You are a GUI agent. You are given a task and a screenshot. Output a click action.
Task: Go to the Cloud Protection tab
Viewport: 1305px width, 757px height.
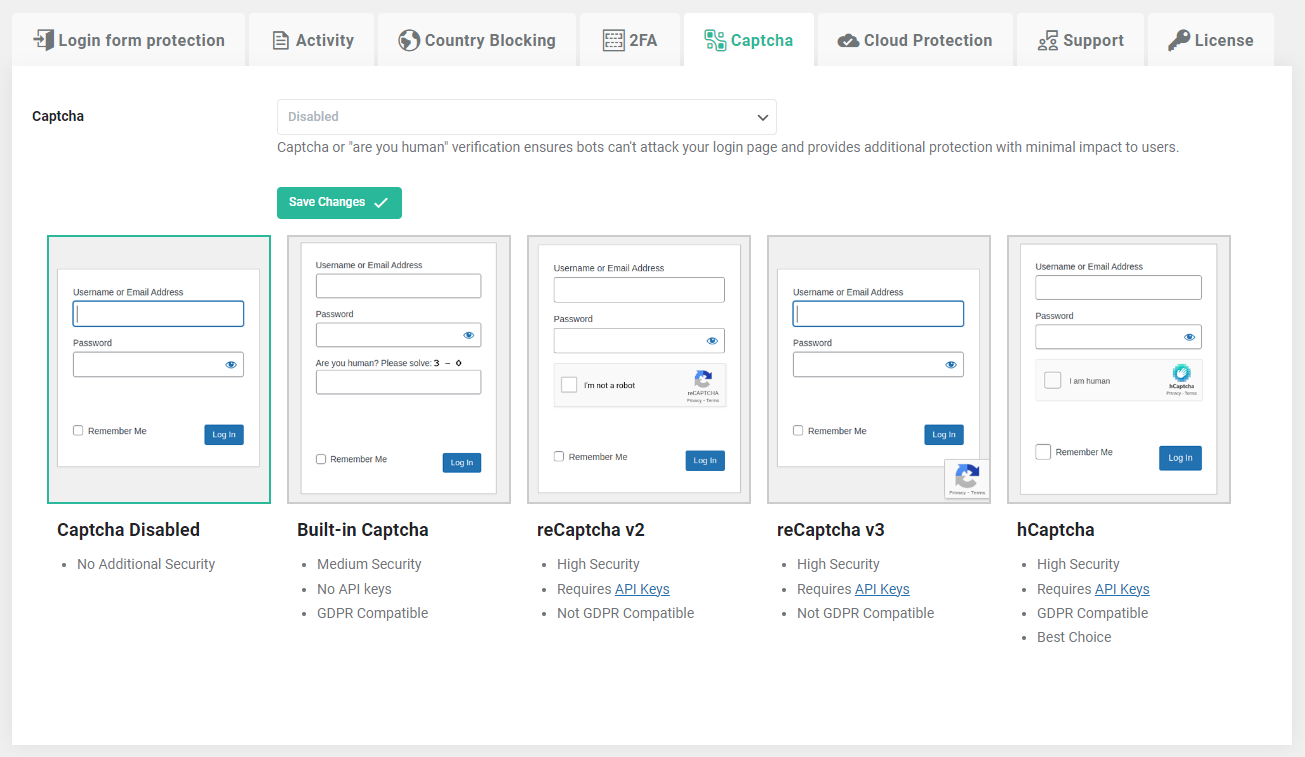pyautogui.click(x=915, y=40)
